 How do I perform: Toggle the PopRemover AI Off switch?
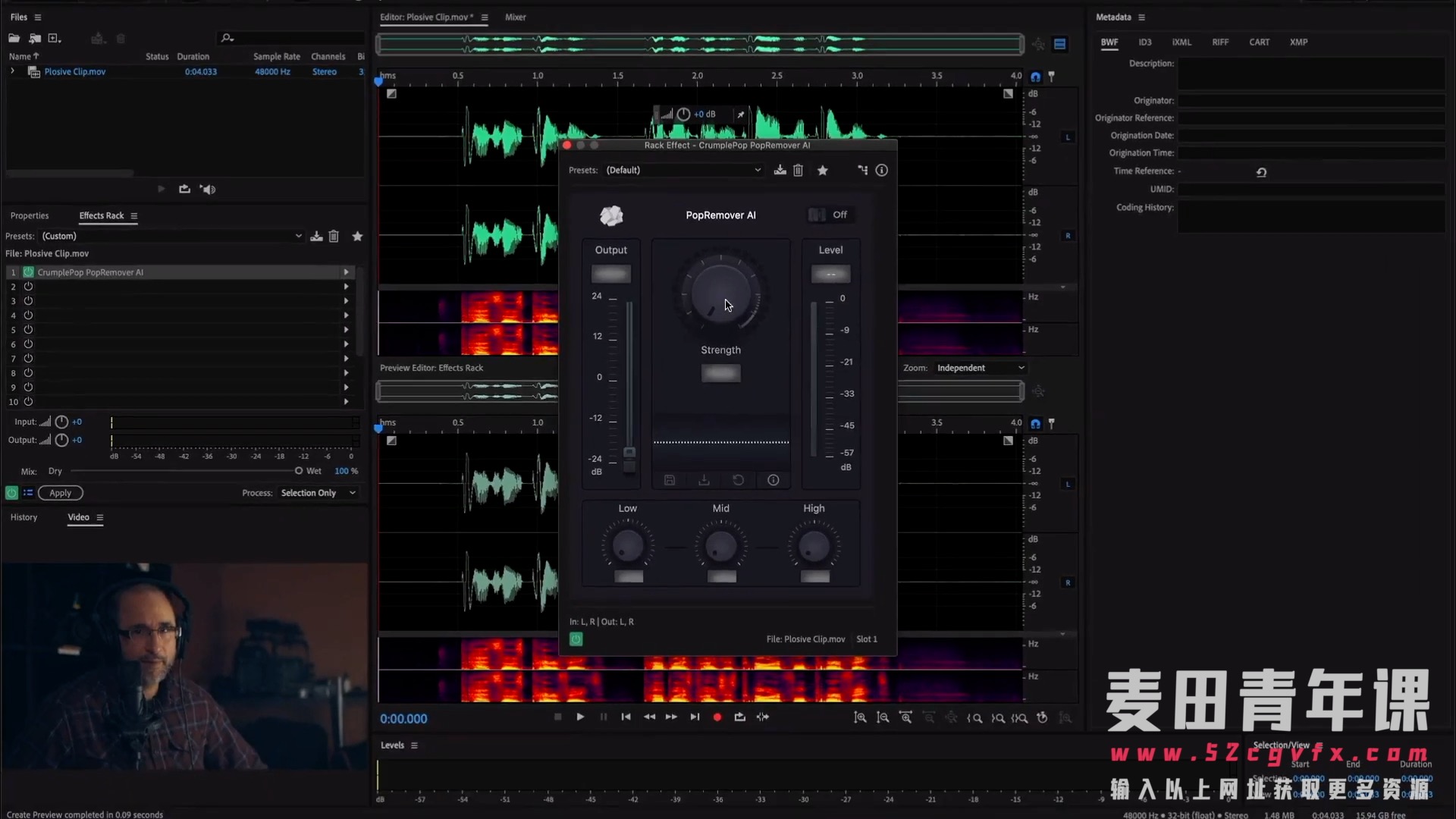click(817, 215)
